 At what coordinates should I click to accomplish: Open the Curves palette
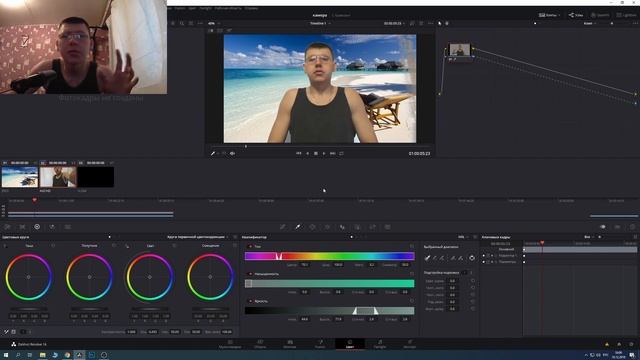tap(282, 227)
